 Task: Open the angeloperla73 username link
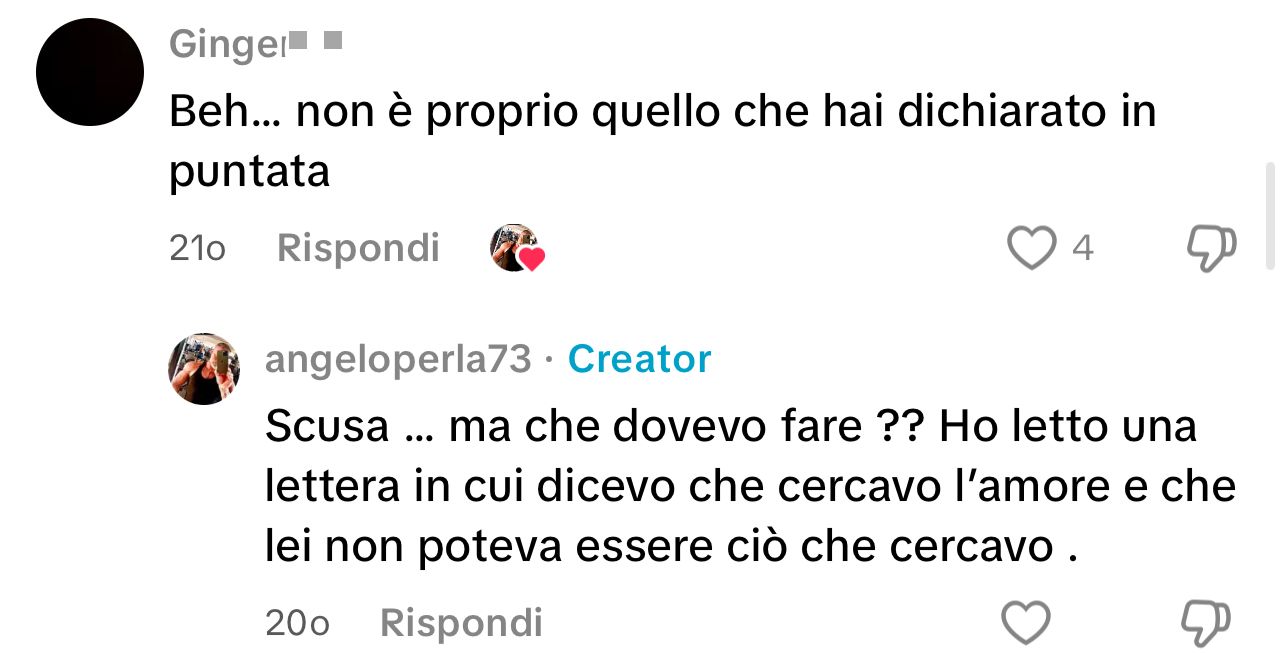point(398,359)
